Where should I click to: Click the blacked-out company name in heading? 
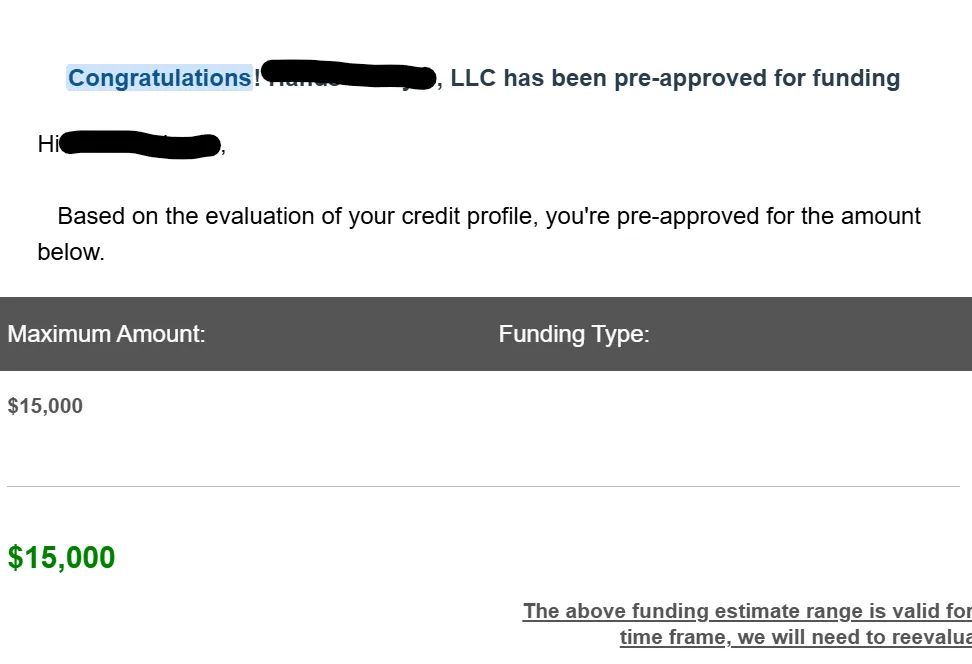(x=348, y=75)
